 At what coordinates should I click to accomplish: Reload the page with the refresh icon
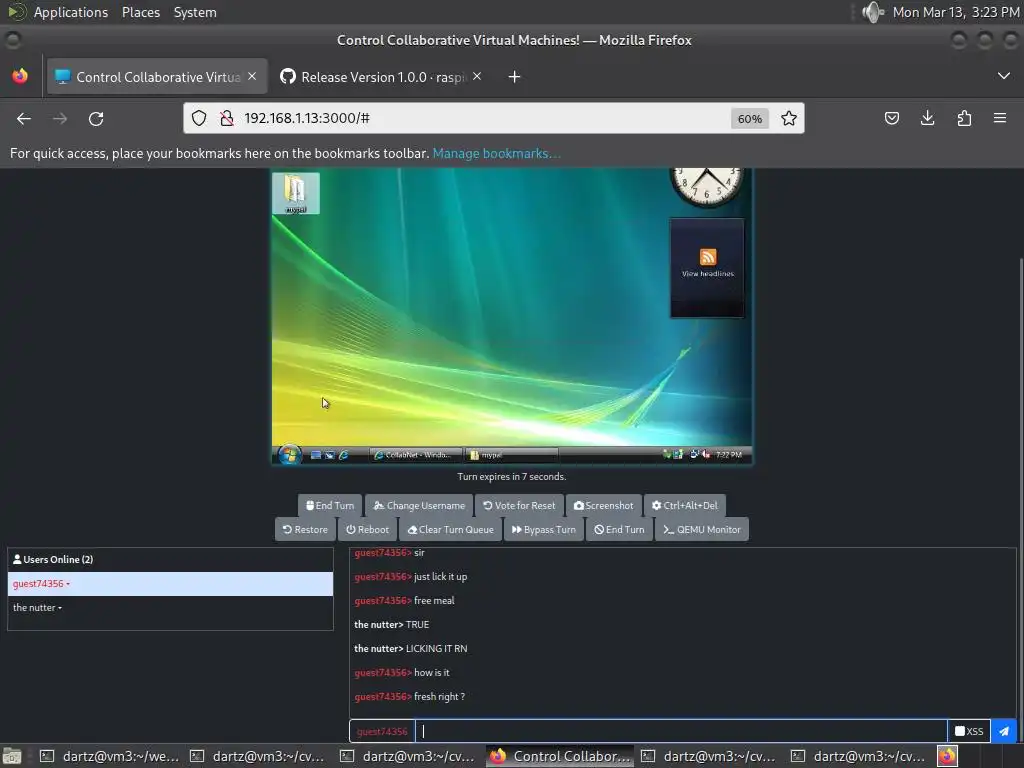point(96,118)
